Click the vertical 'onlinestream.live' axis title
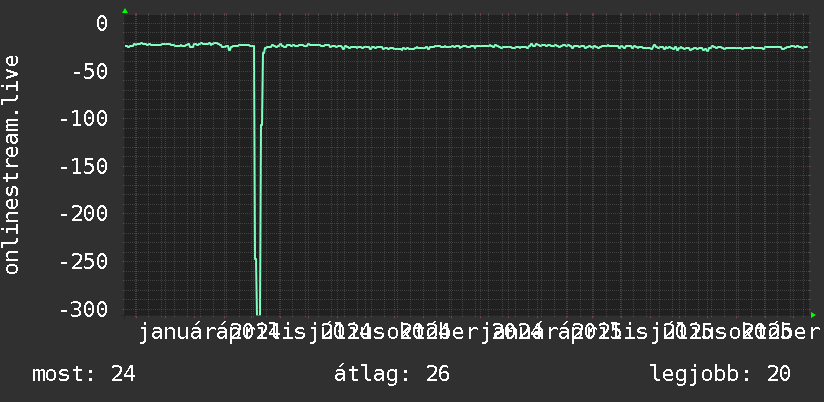824x402 pixels. click(11, 164)
